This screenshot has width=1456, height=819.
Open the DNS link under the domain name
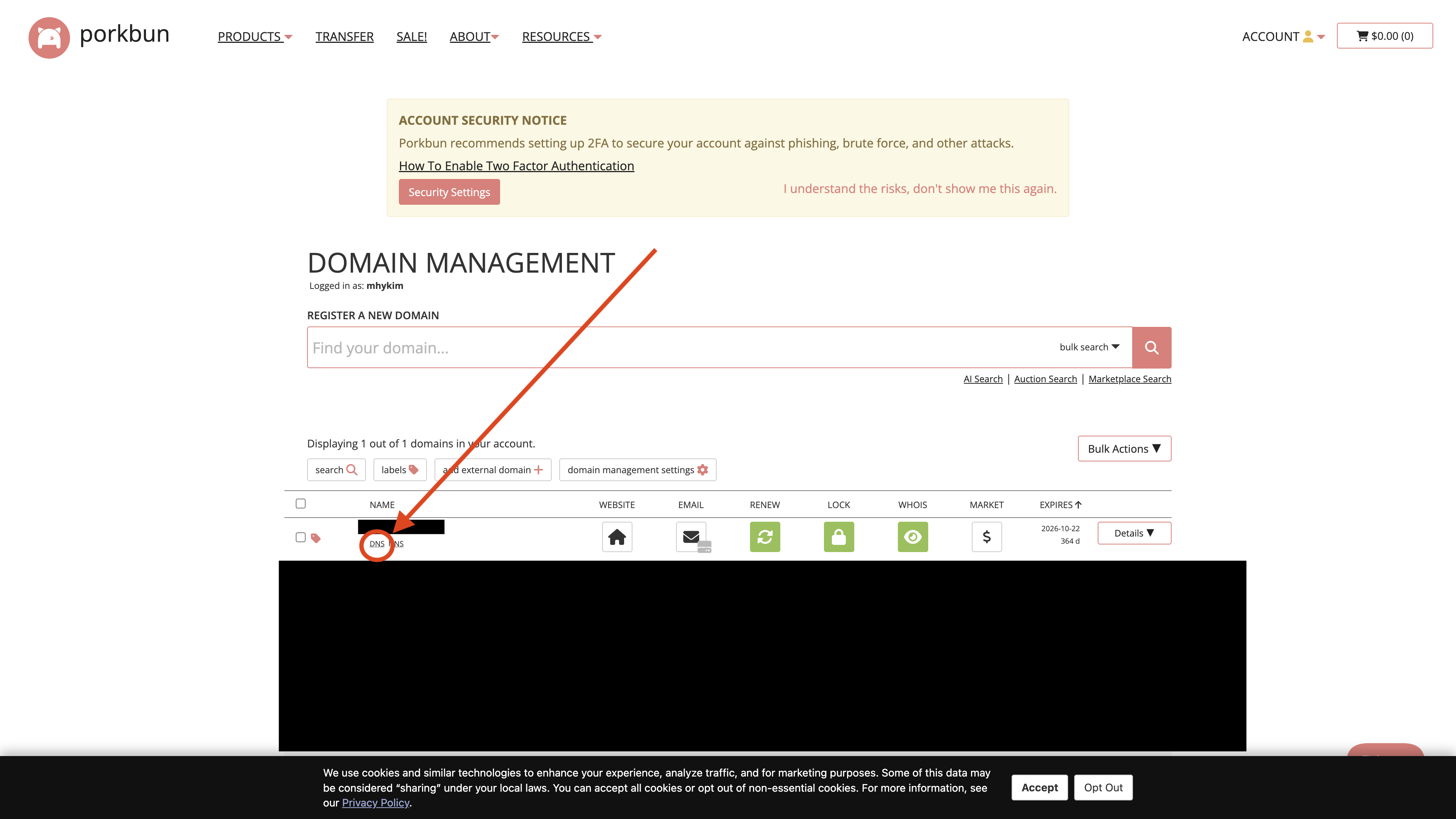(377, 544)
